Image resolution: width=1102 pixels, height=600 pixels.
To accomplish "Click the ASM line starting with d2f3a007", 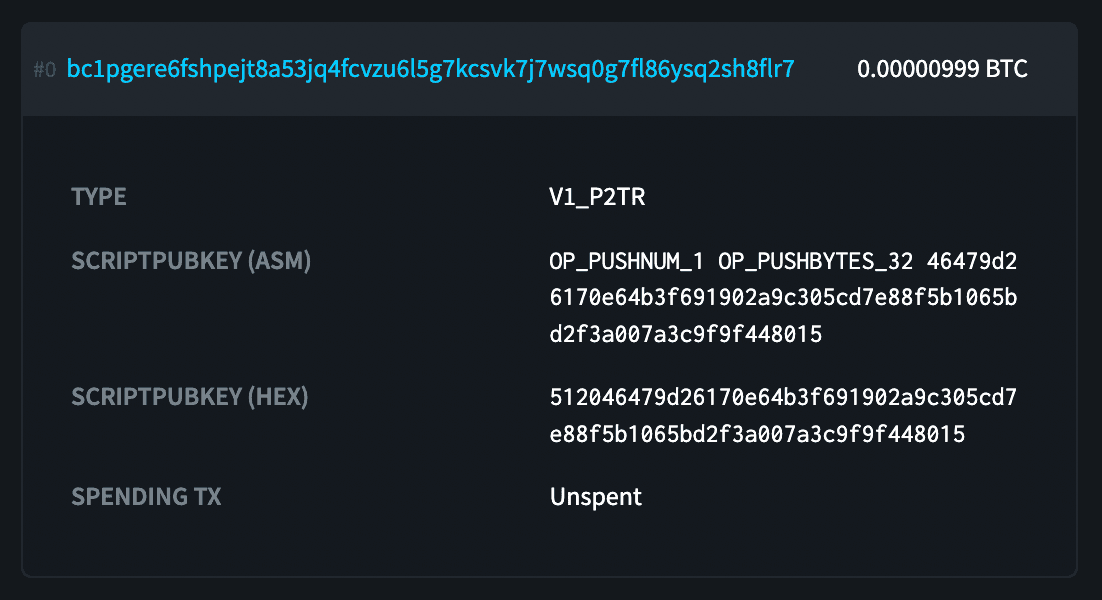I will [x=685, y=334].
